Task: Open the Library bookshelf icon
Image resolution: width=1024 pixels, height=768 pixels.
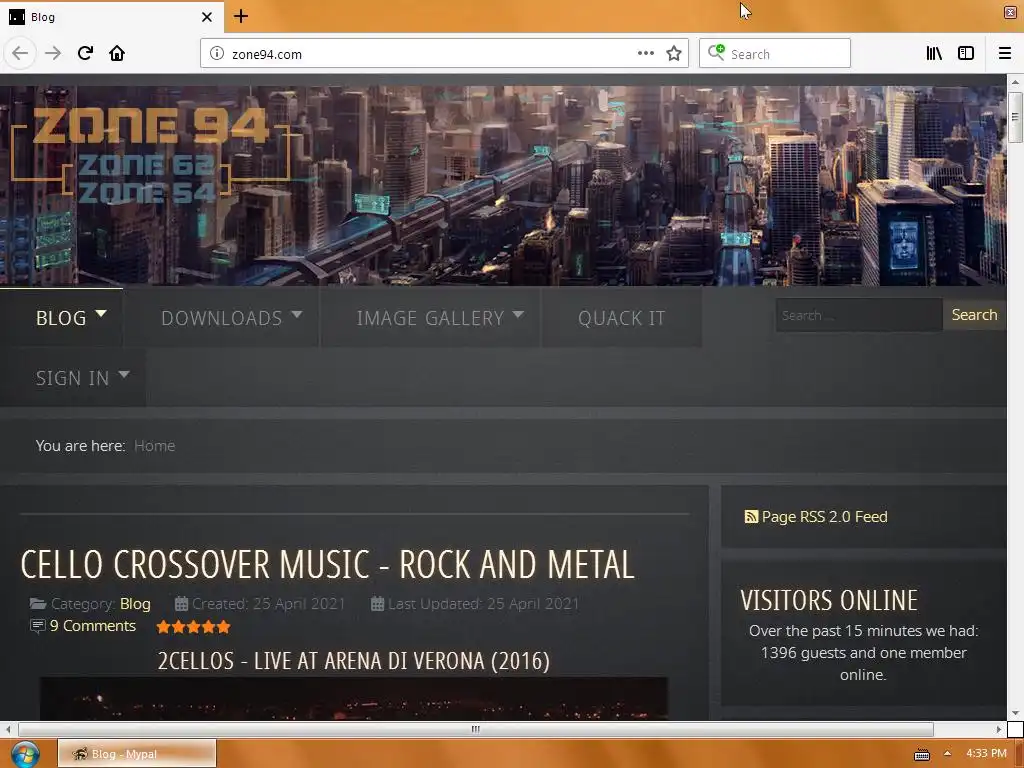Action: click(x=934, y=54)
